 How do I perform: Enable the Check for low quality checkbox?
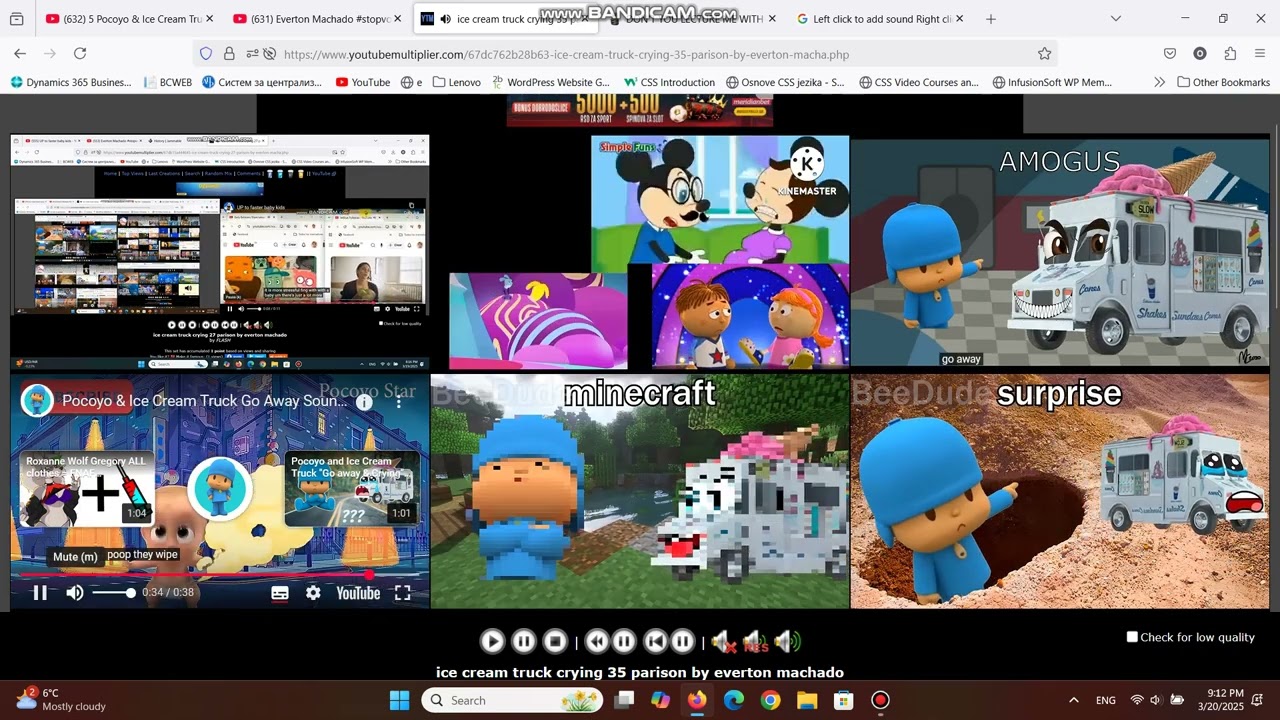tap(1132, 637)
